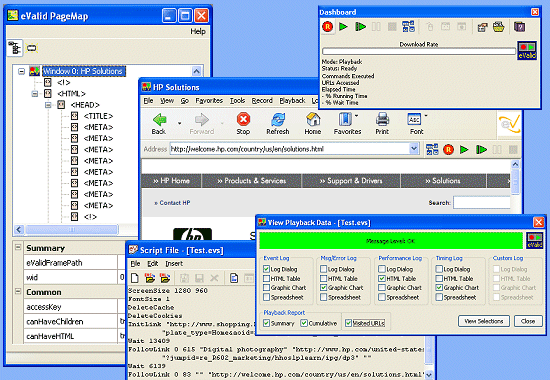Select the <TITLE> node in PageMap tree

(x=98, y=116)
